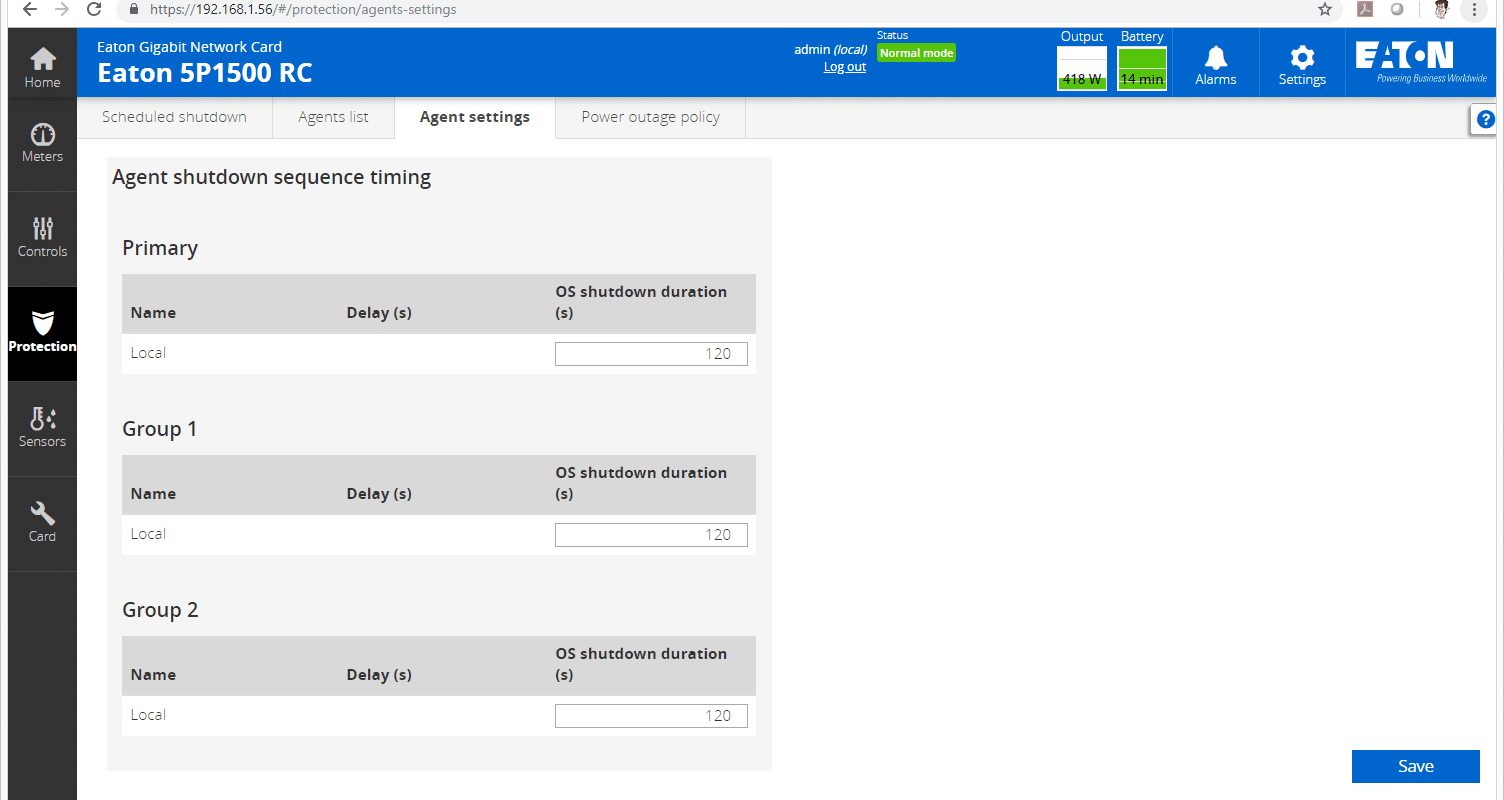Click 'Local' in the Primary table
The width and height of the screenshot is (1504, 800).
[148, 353]
